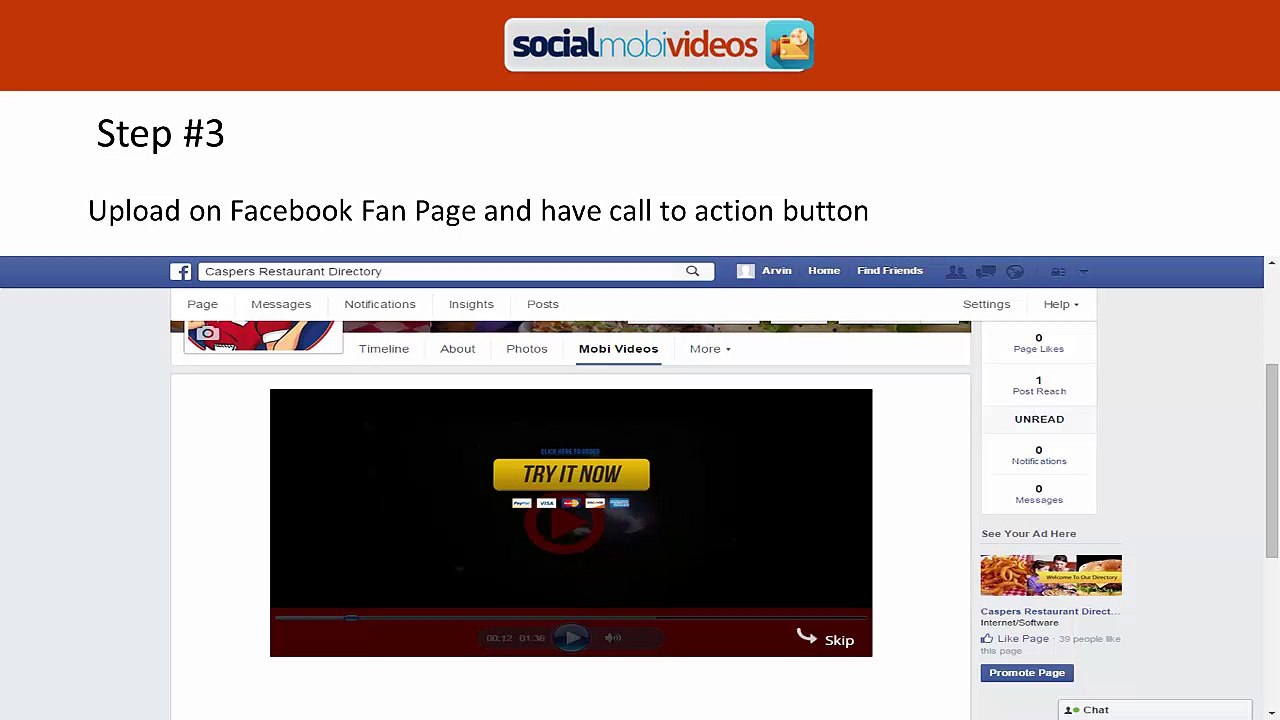
Task: Click the Arvin profile name
Action: click(777, 271)
